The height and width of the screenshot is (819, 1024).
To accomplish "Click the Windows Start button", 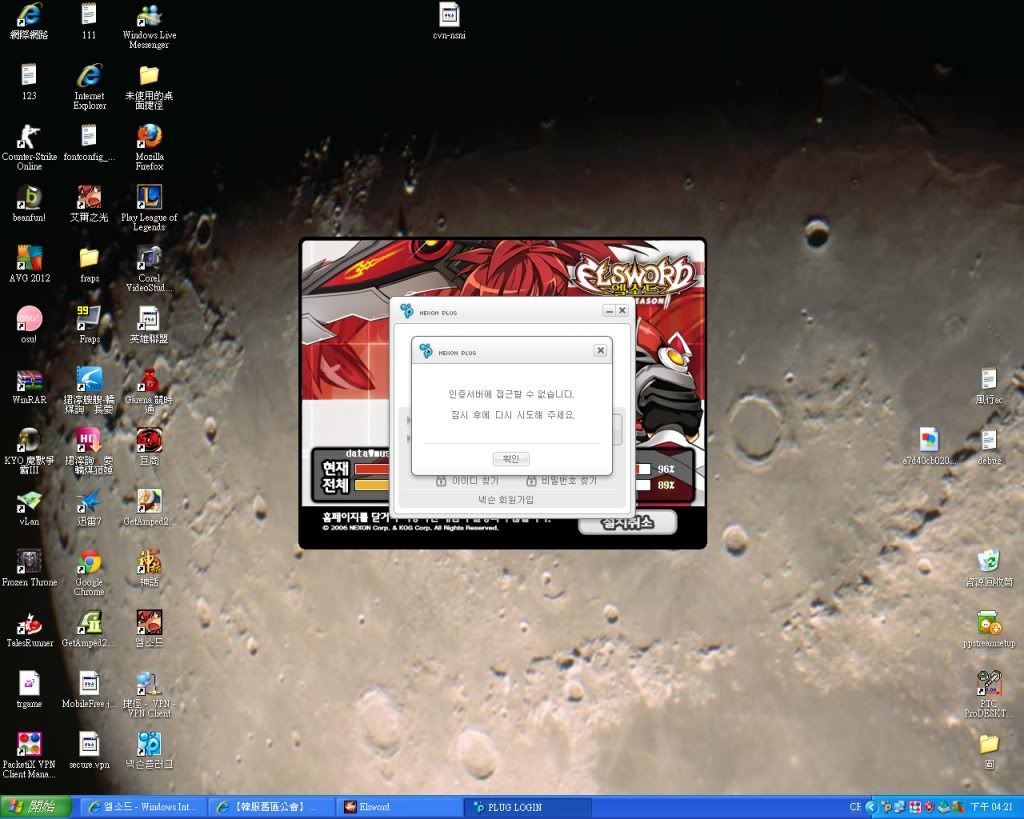I will click(x=36, y=807).
